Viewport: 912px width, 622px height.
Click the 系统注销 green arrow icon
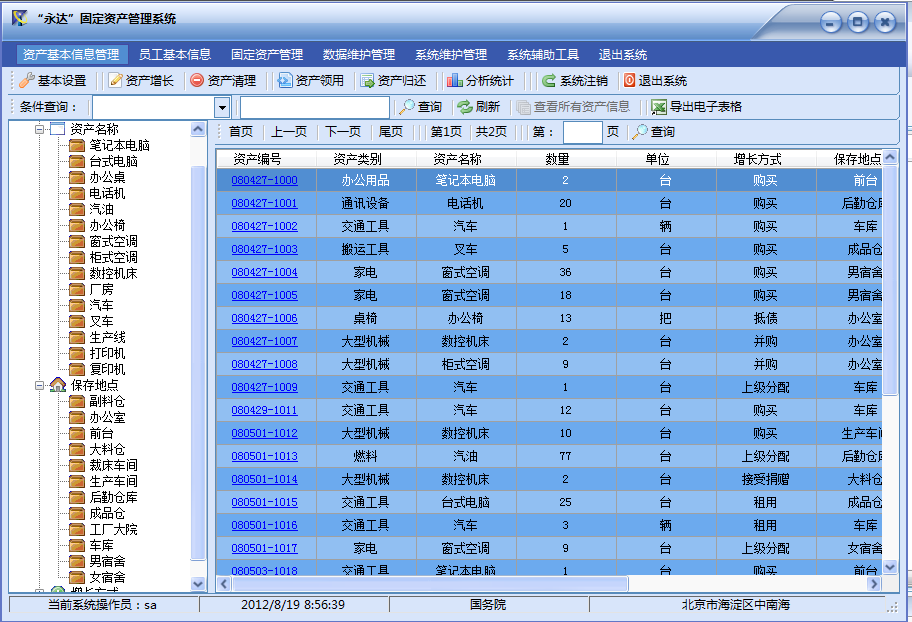(x=548, y=80)
